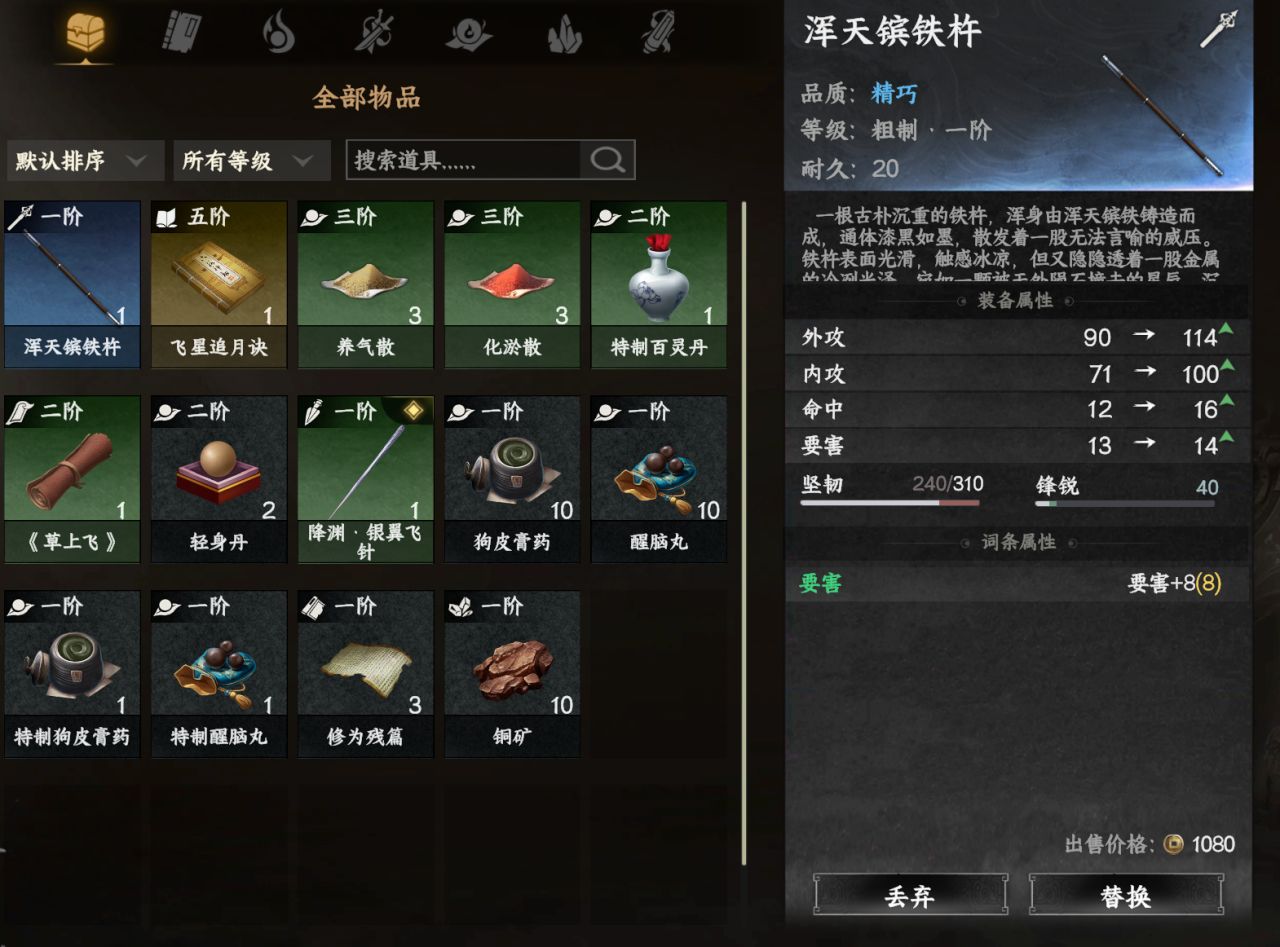
Task: Open the crossed weapons category icon
Action: pos(372,32)
